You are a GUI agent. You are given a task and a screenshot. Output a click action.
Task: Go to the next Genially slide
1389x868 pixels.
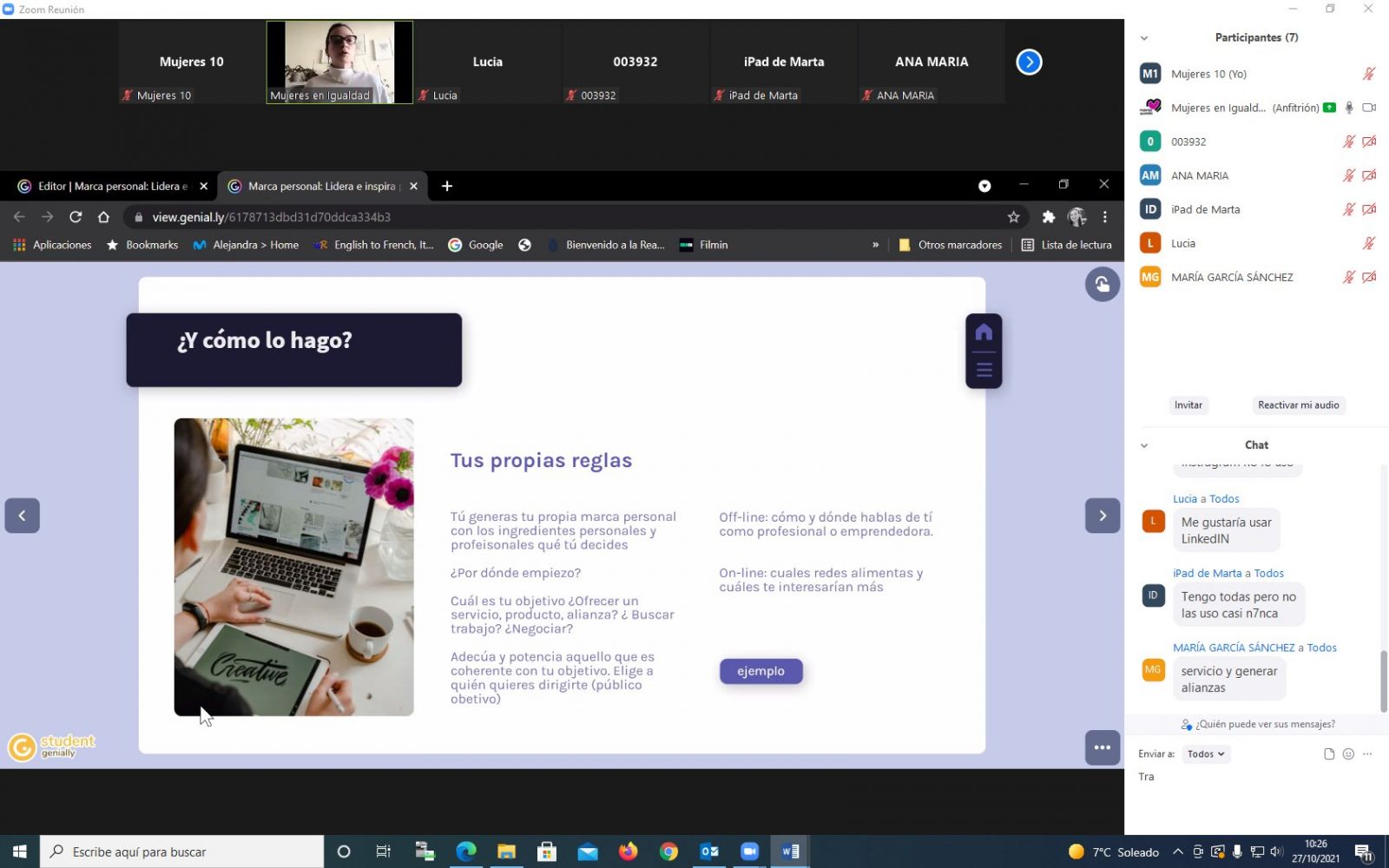tap(1102, 516)
